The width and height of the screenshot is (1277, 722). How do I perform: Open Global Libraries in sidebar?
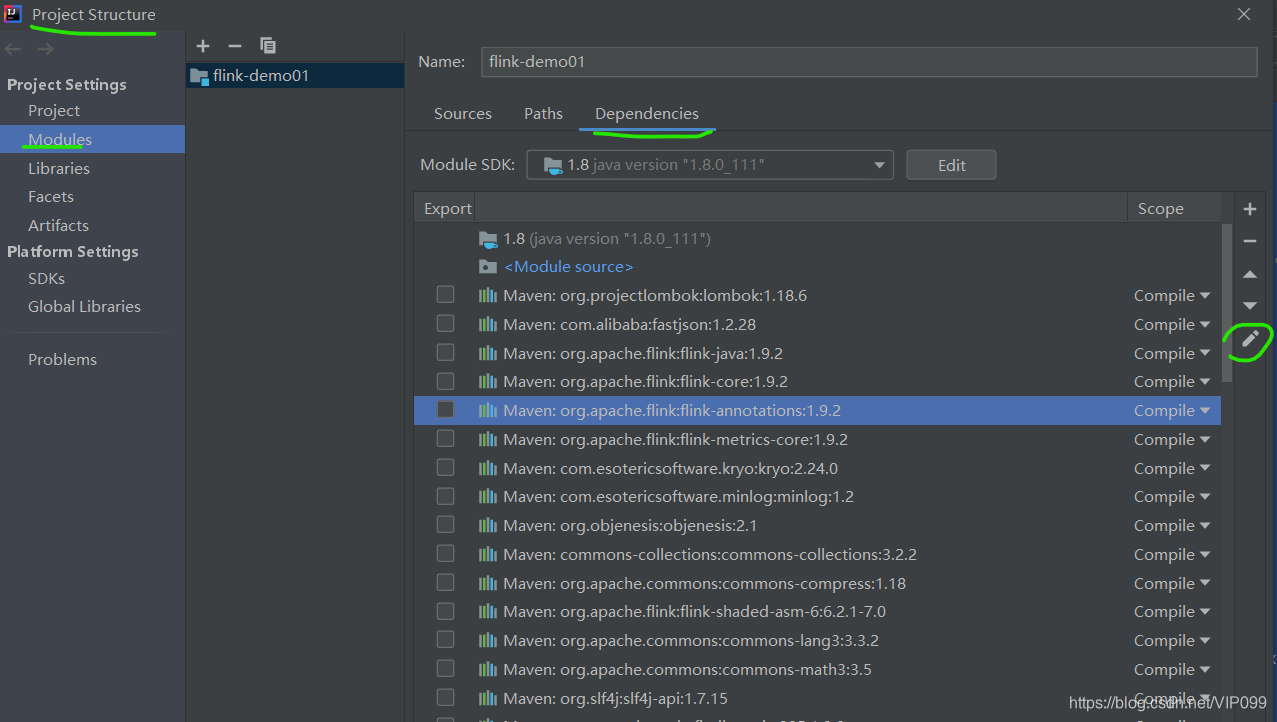(x=84, y=306)
